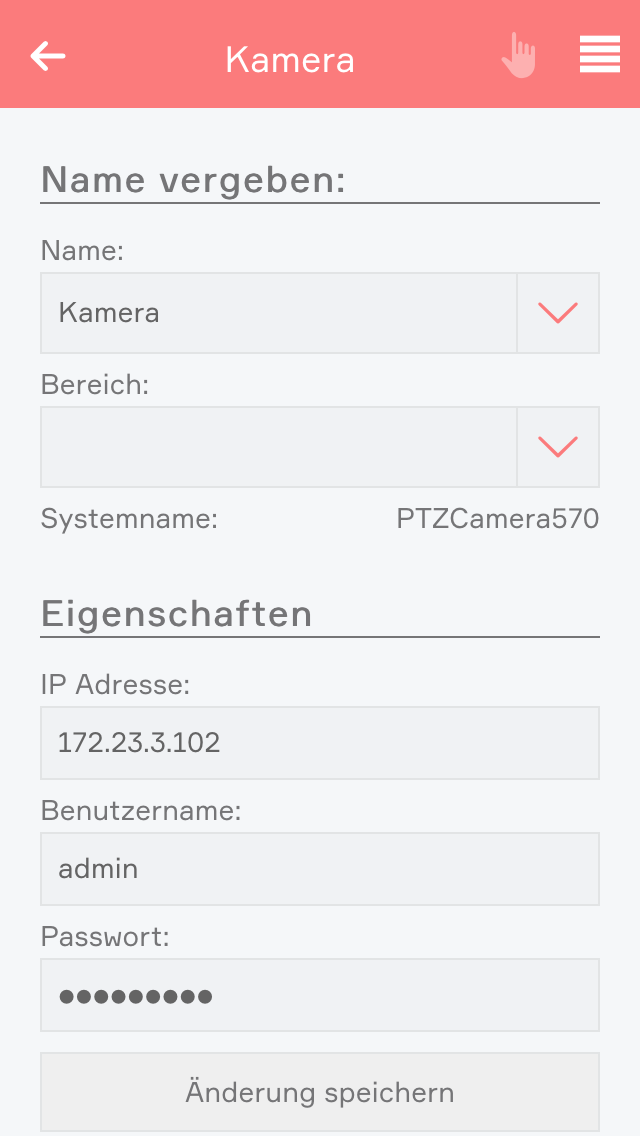Click the Name field containing "Kamera"
The image size is (640, 1136).
click(278, 313)
